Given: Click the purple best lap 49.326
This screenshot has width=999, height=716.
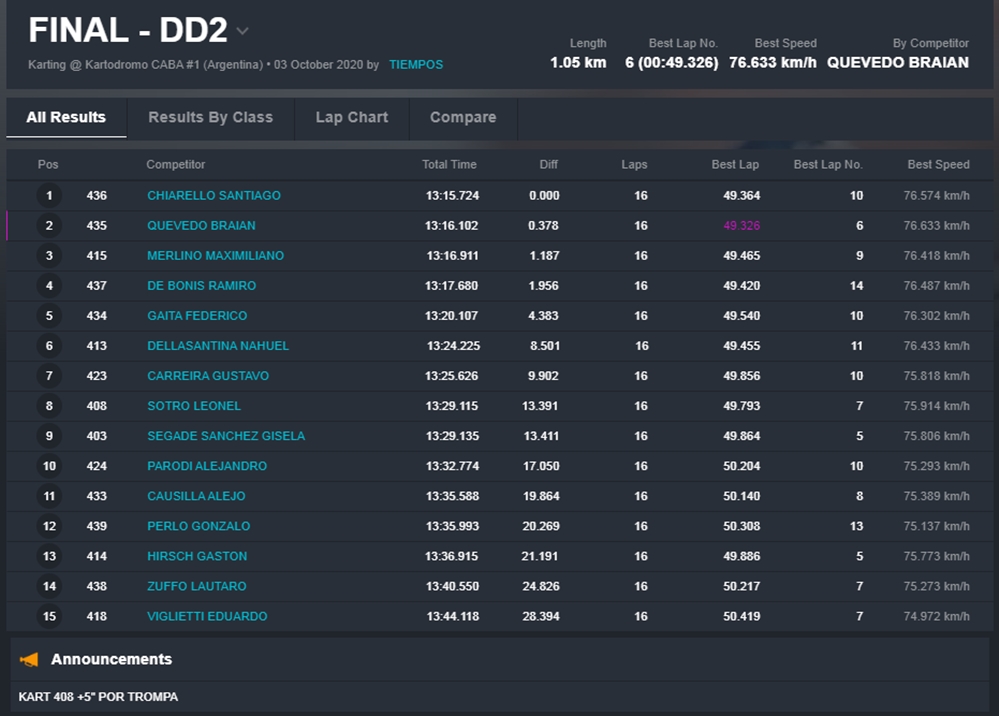Looking at the screenshot, I should point(741,226).
